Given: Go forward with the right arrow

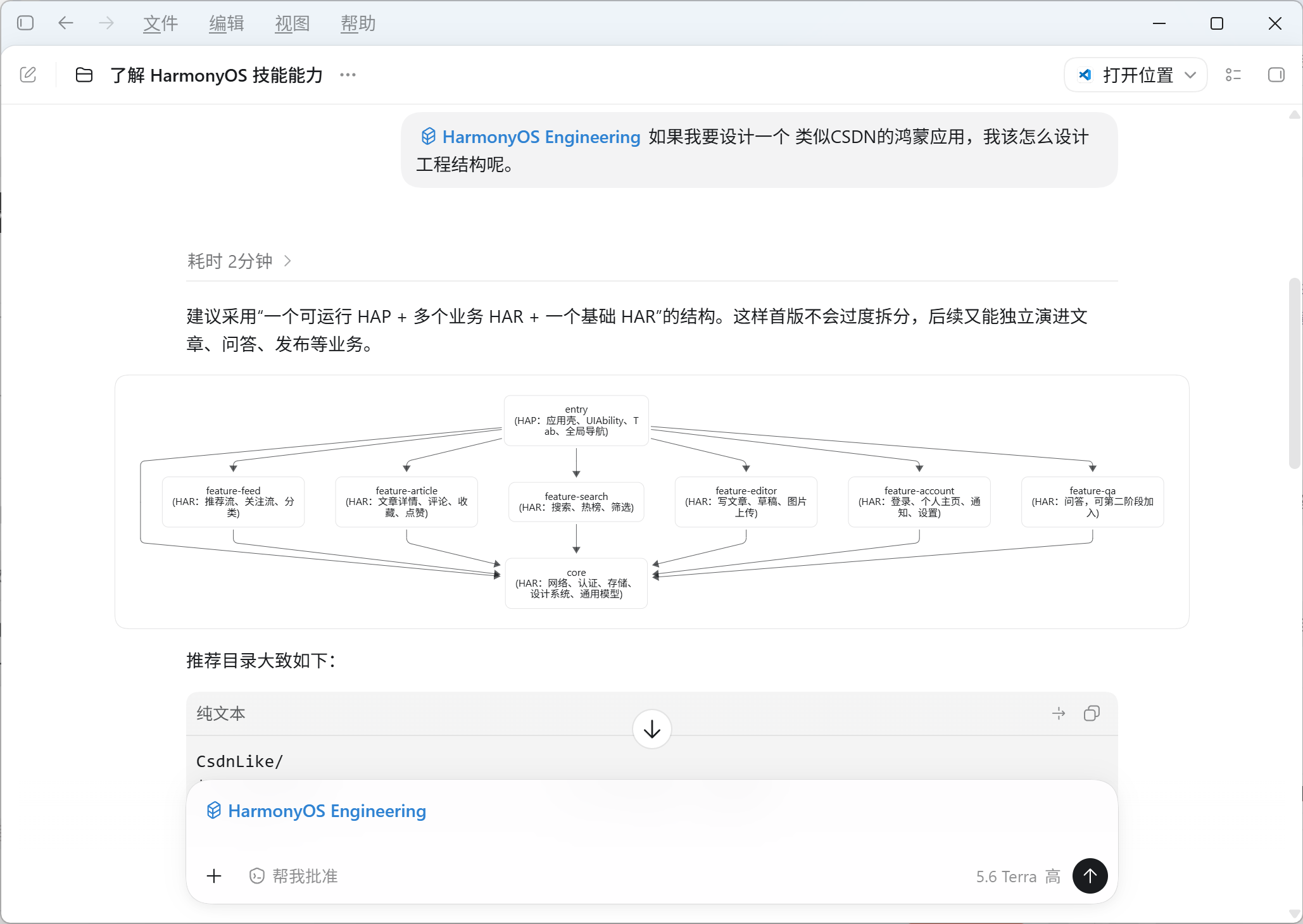Looking at the screenshot, I should point(106,23).
